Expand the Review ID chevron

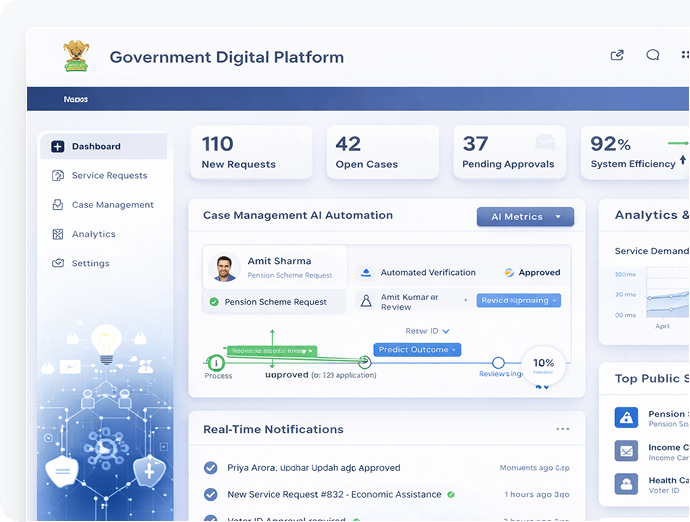(x=446, y=331)
